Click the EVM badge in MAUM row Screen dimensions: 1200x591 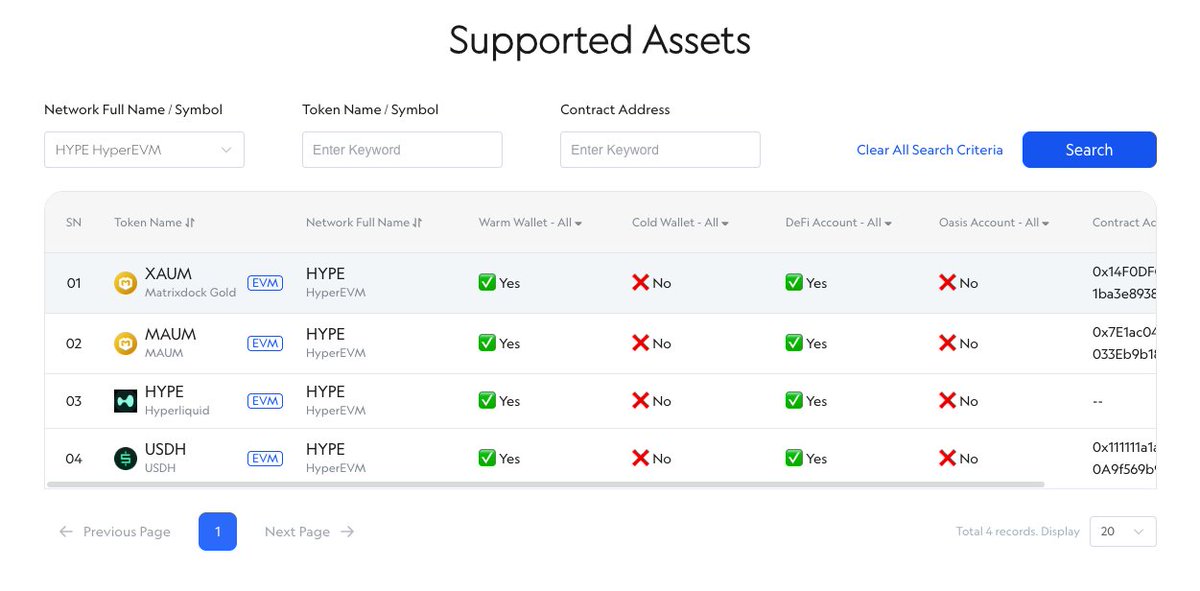[265, 343]
